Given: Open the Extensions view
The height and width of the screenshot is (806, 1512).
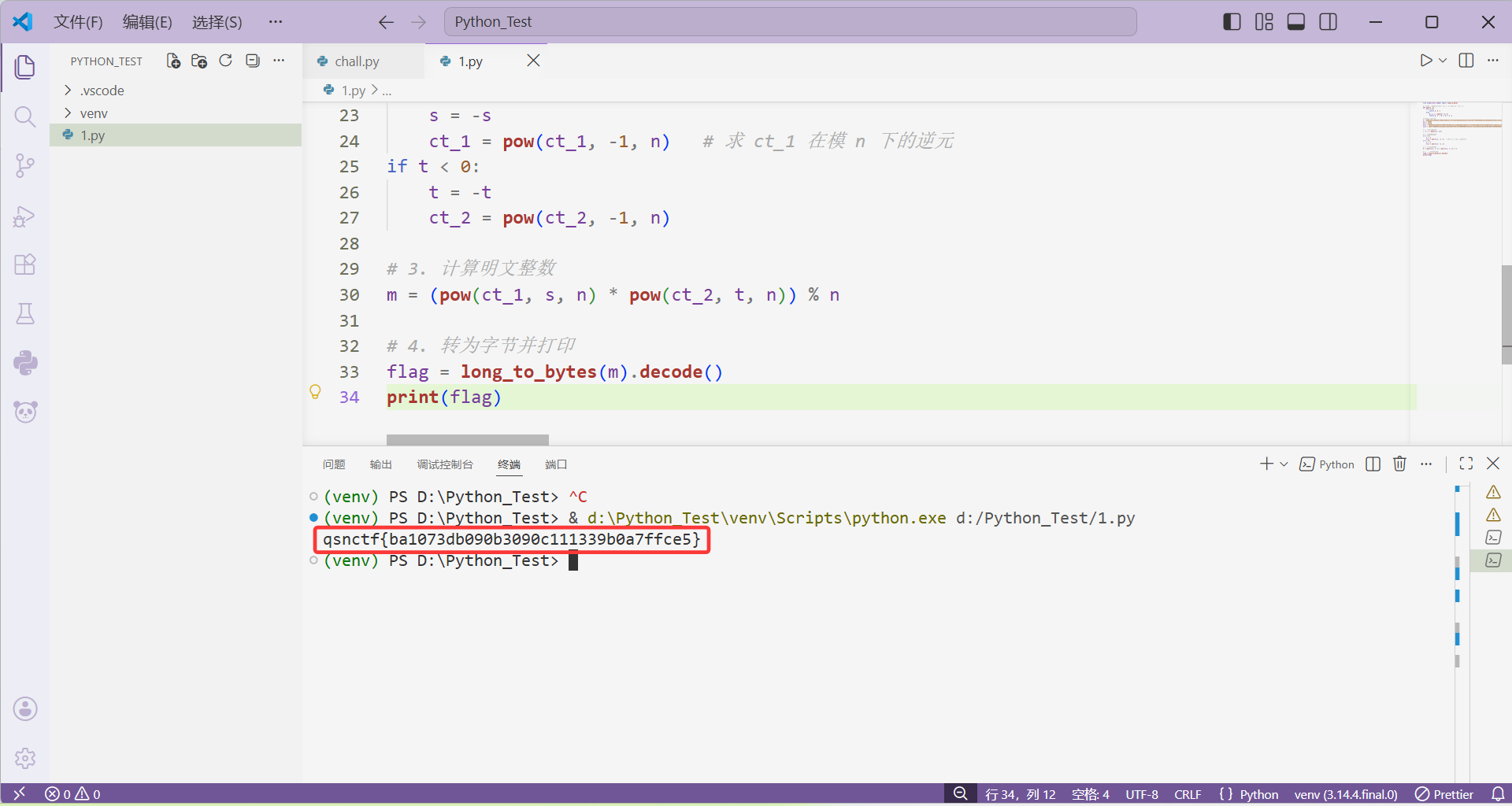Looking at the screenshot, I should click(x=25, y=264).
